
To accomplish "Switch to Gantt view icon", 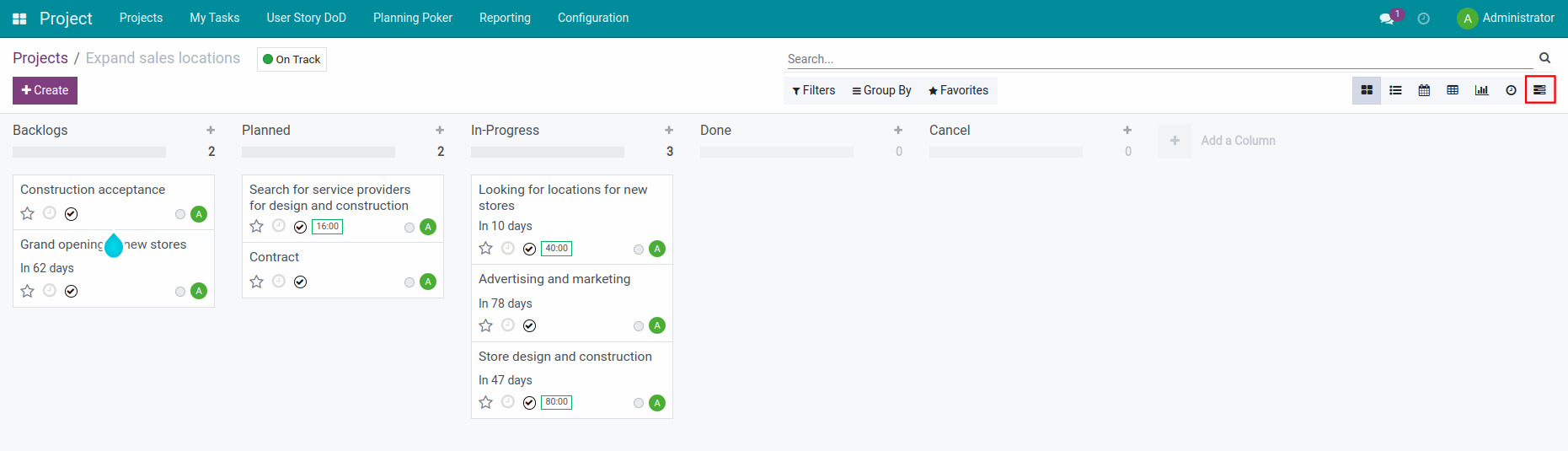I will 1539,90.
